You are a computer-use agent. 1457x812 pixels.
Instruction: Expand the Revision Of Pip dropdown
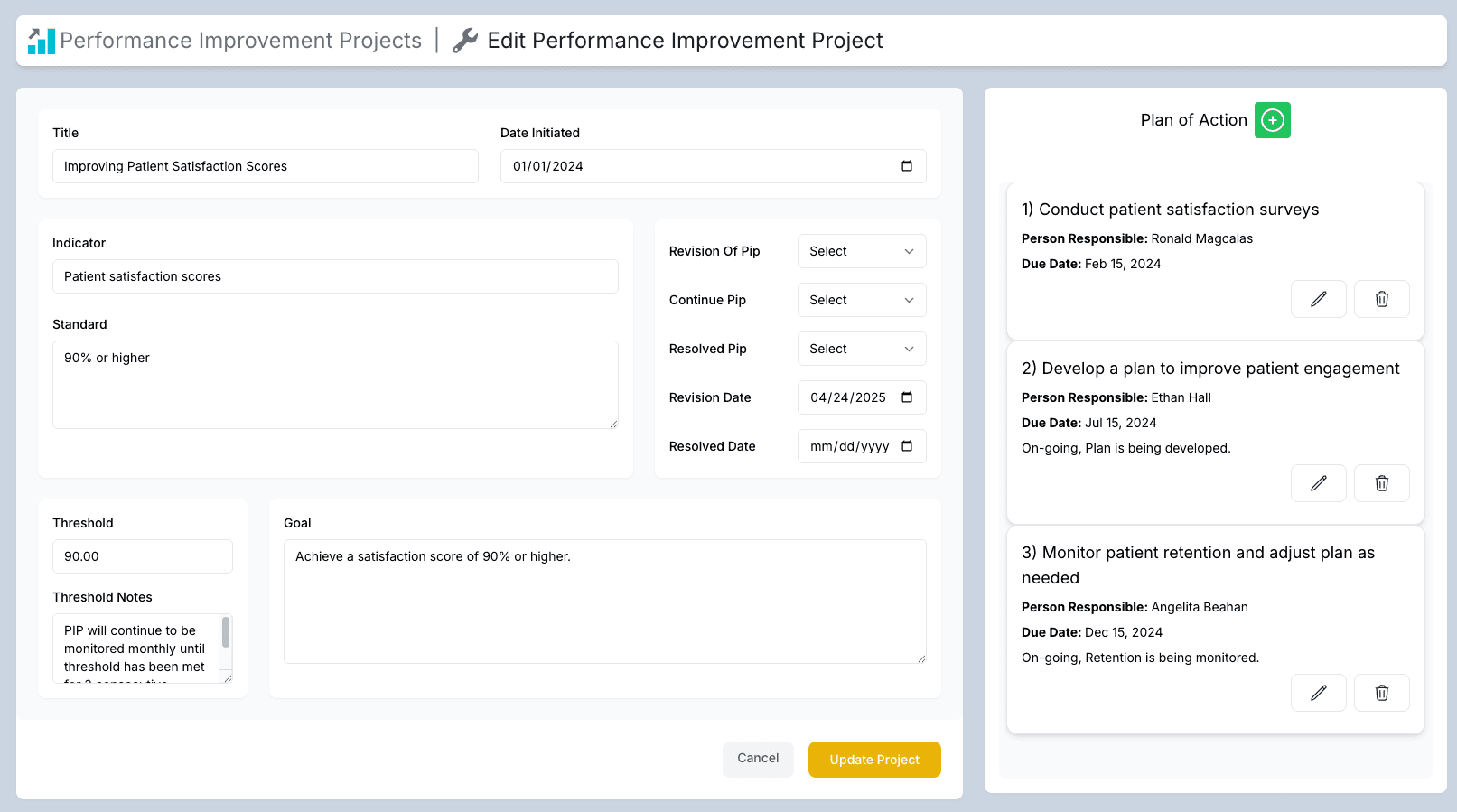click(x=862, y=251)
